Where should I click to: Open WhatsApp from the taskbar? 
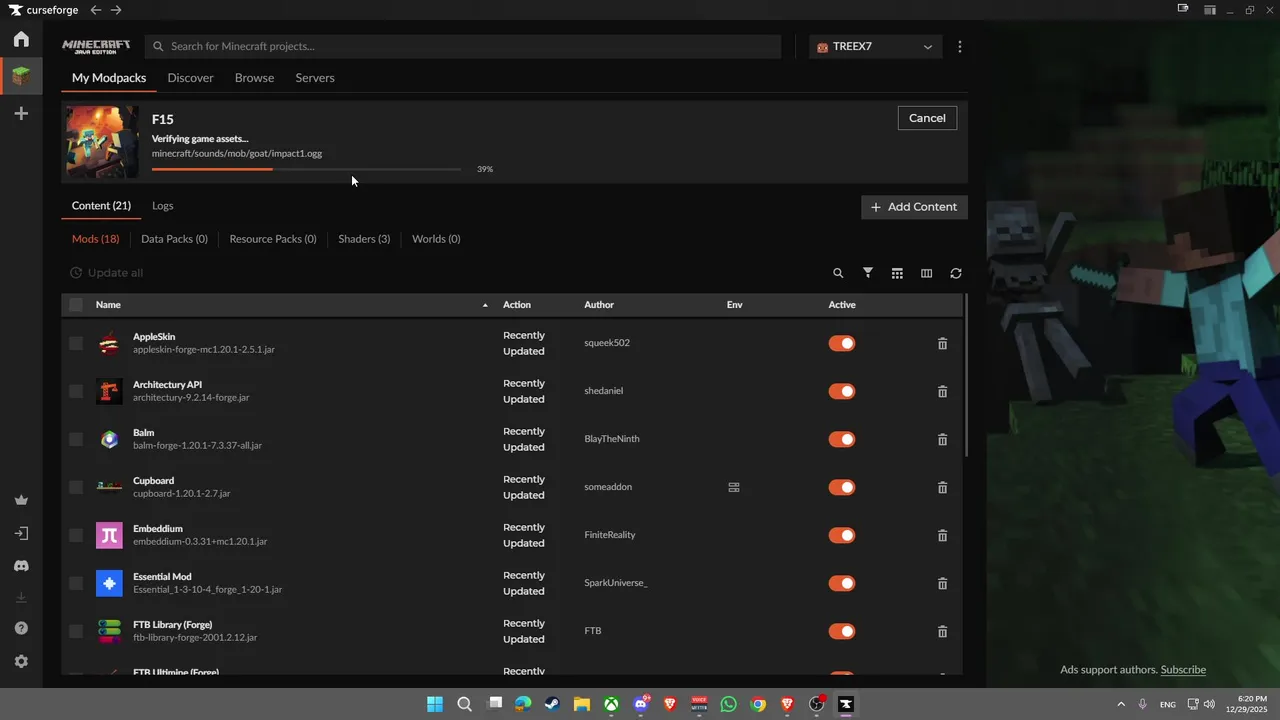tap(728, 704)
